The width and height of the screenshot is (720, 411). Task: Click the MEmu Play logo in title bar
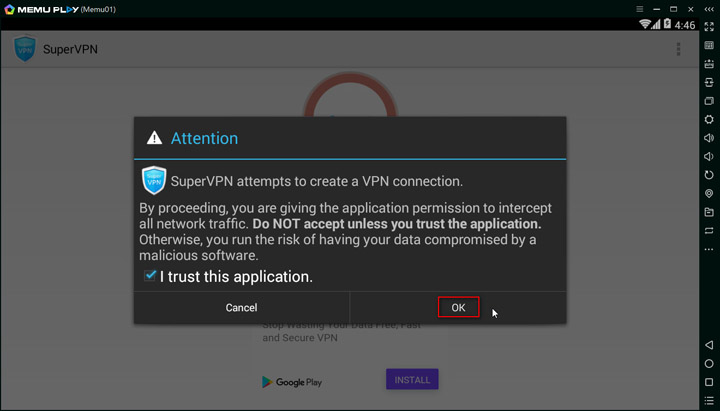tap(41, 9)
